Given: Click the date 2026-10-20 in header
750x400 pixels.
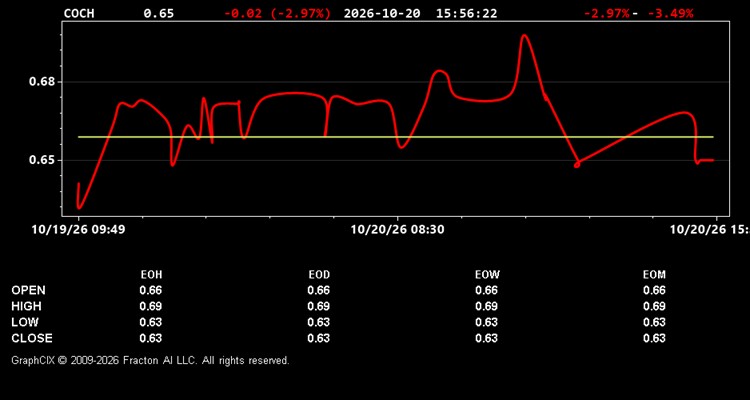Looking at the screenshot, I should (x=382, y=13).
